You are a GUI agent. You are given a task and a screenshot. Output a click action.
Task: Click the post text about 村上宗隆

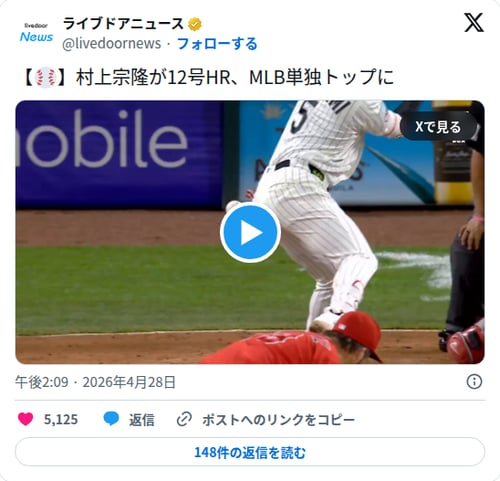[x=209, y=77]
